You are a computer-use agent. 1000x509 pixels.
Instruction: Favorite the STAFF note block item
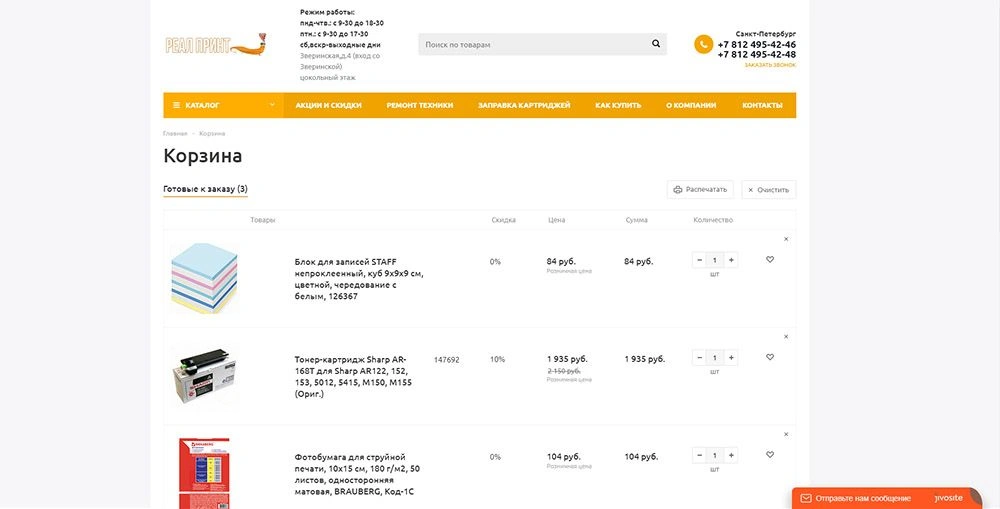pos(770,260)
